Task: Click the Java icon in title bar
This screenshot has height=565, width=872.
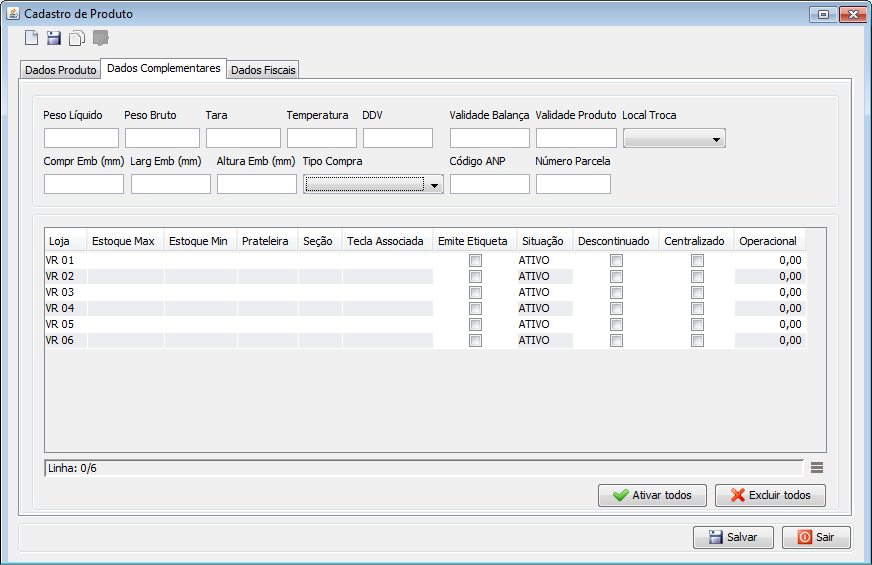Action: [x=12, y=14]
